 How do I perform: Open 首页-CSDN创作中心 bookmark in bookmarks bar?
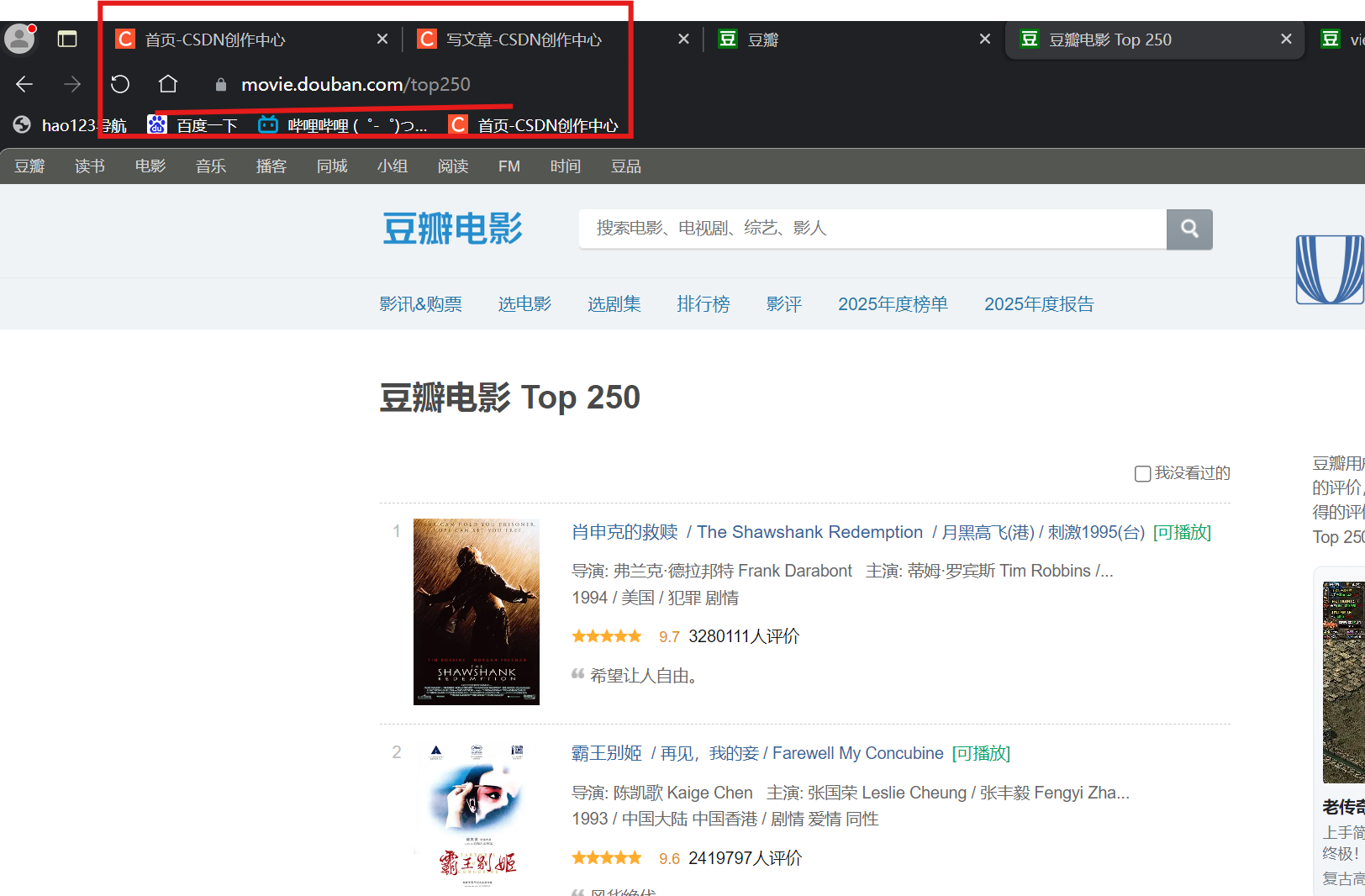534,125
